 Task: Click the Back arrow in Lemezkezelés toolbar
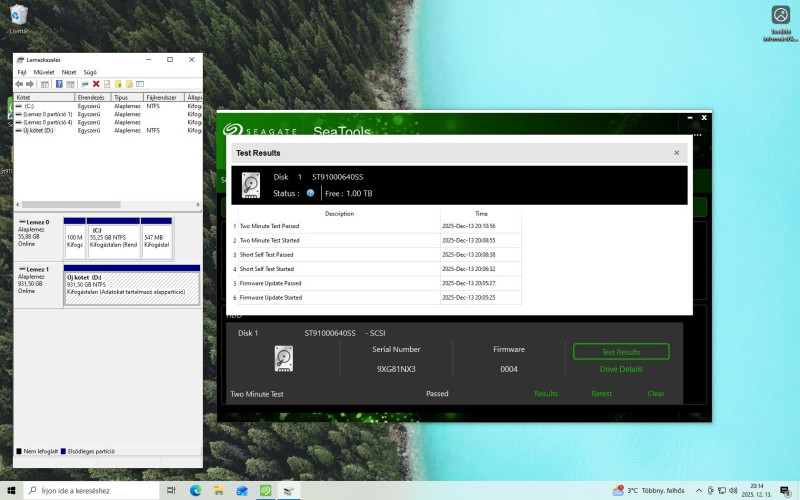[19, 84]
